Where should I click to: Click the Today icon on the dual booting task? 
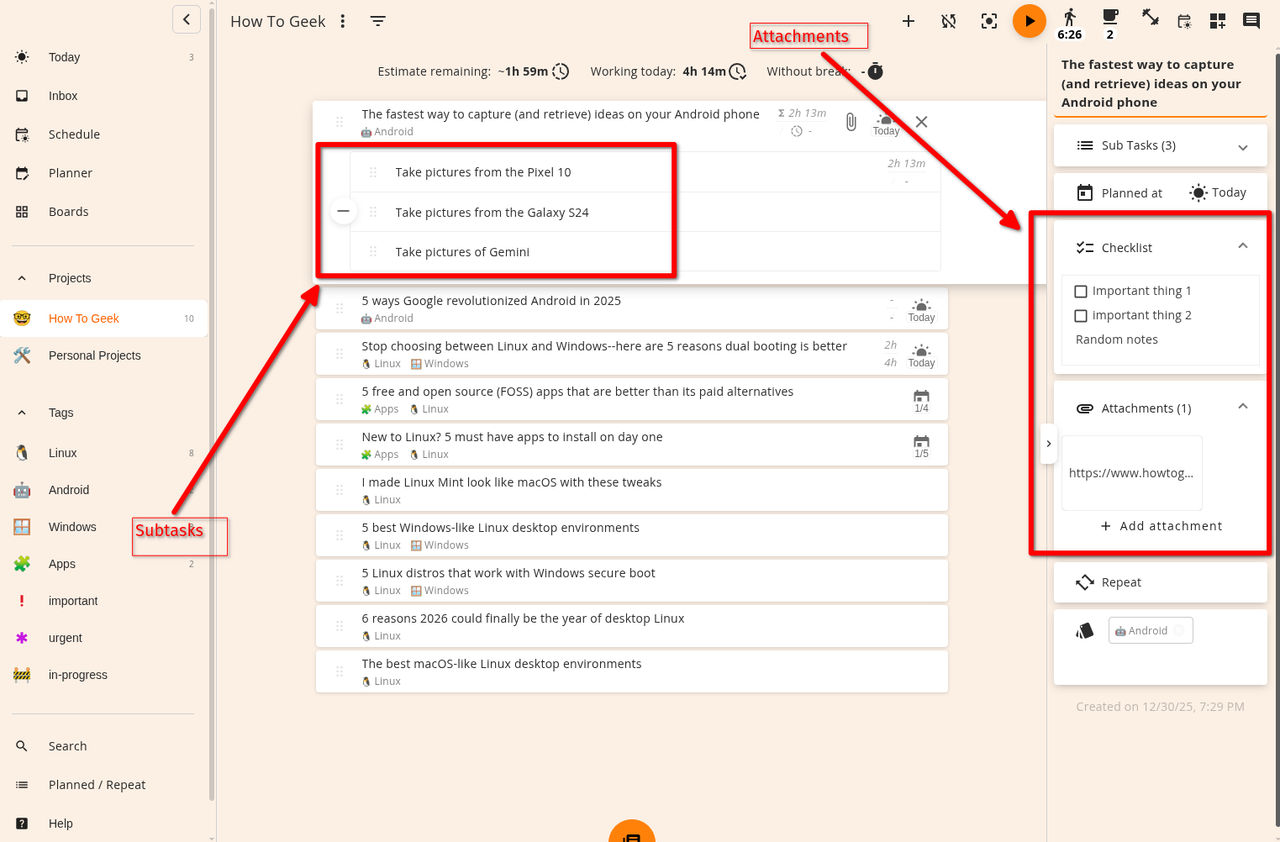coord(921,355)
